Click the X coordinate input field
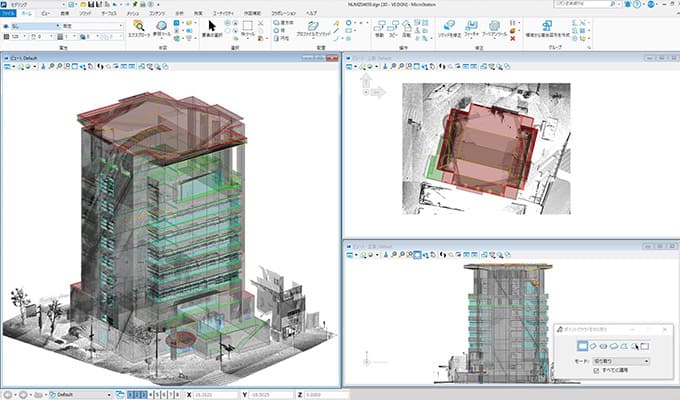The width and height of the screenshot is (680, 400). [x=215, y=394]
